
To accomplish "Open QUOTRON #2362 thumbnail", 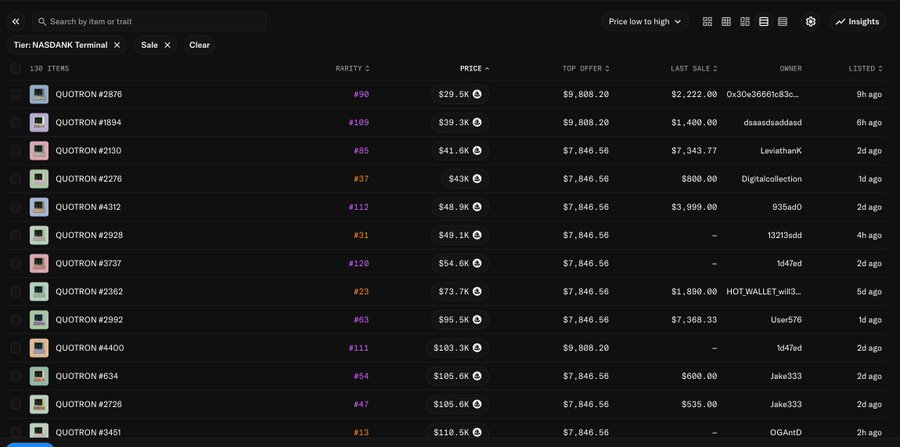I will 39,291.
